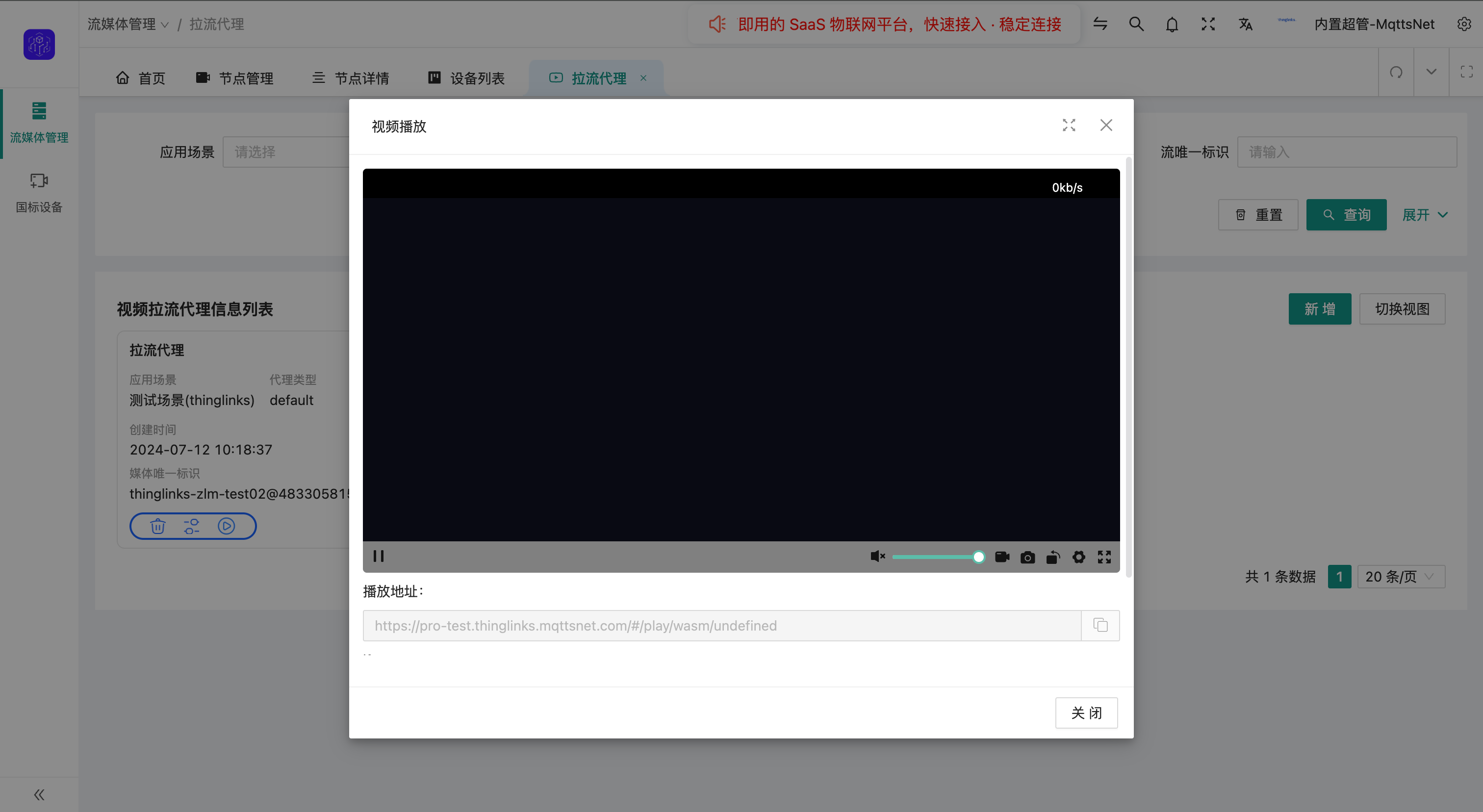
Task: Maximize the video playback dialog
Action: pos(1069,125)
